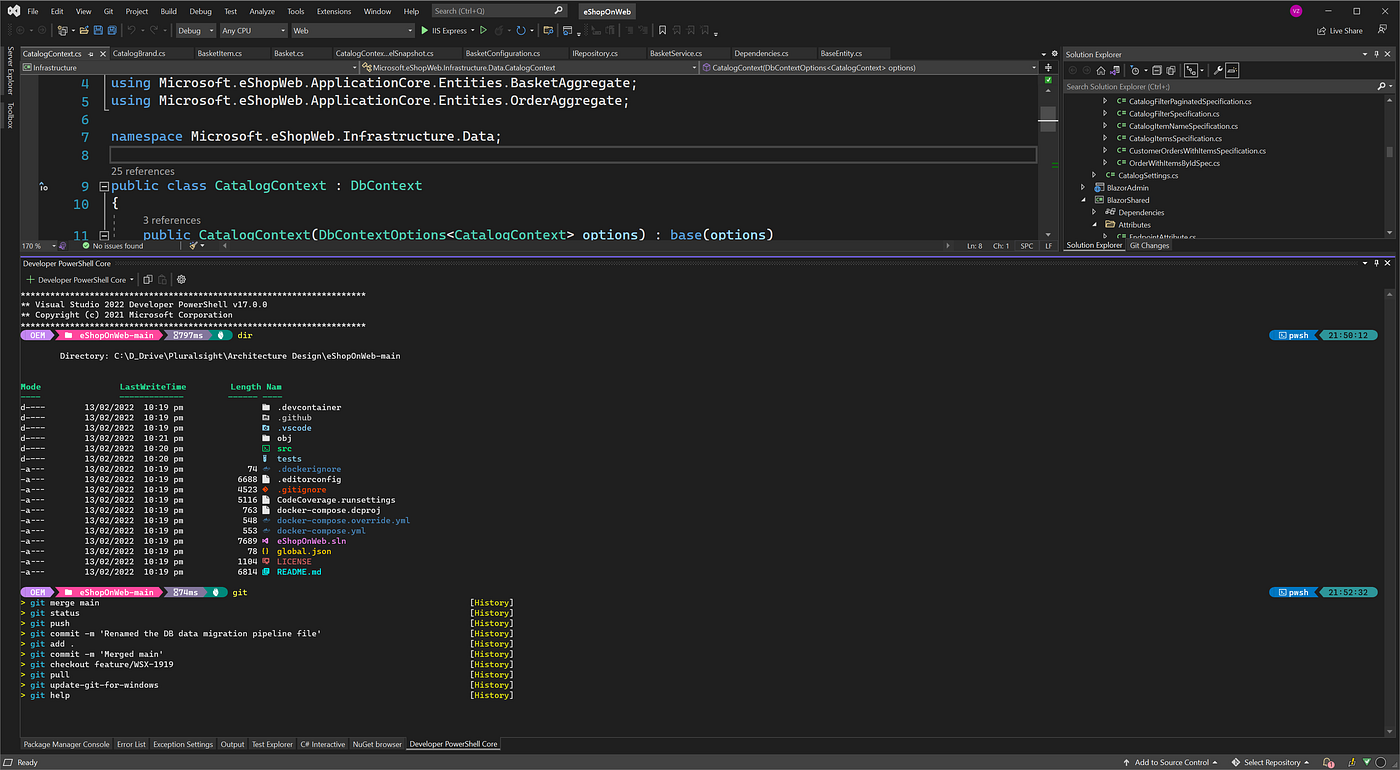Open the Extensions menu
The image size is (1400, 770).
coord(333,11)
